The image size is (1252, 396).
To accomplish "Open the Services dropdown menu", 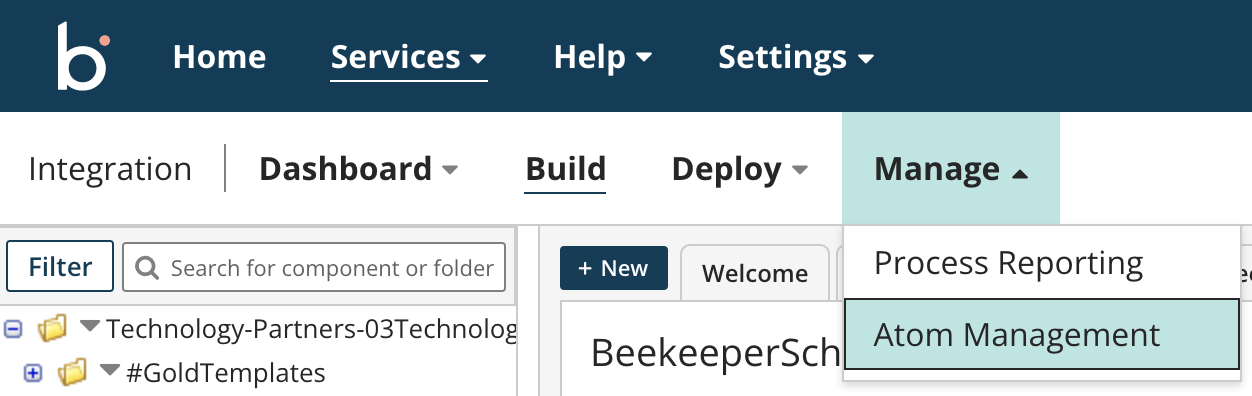I will [409, 57].
